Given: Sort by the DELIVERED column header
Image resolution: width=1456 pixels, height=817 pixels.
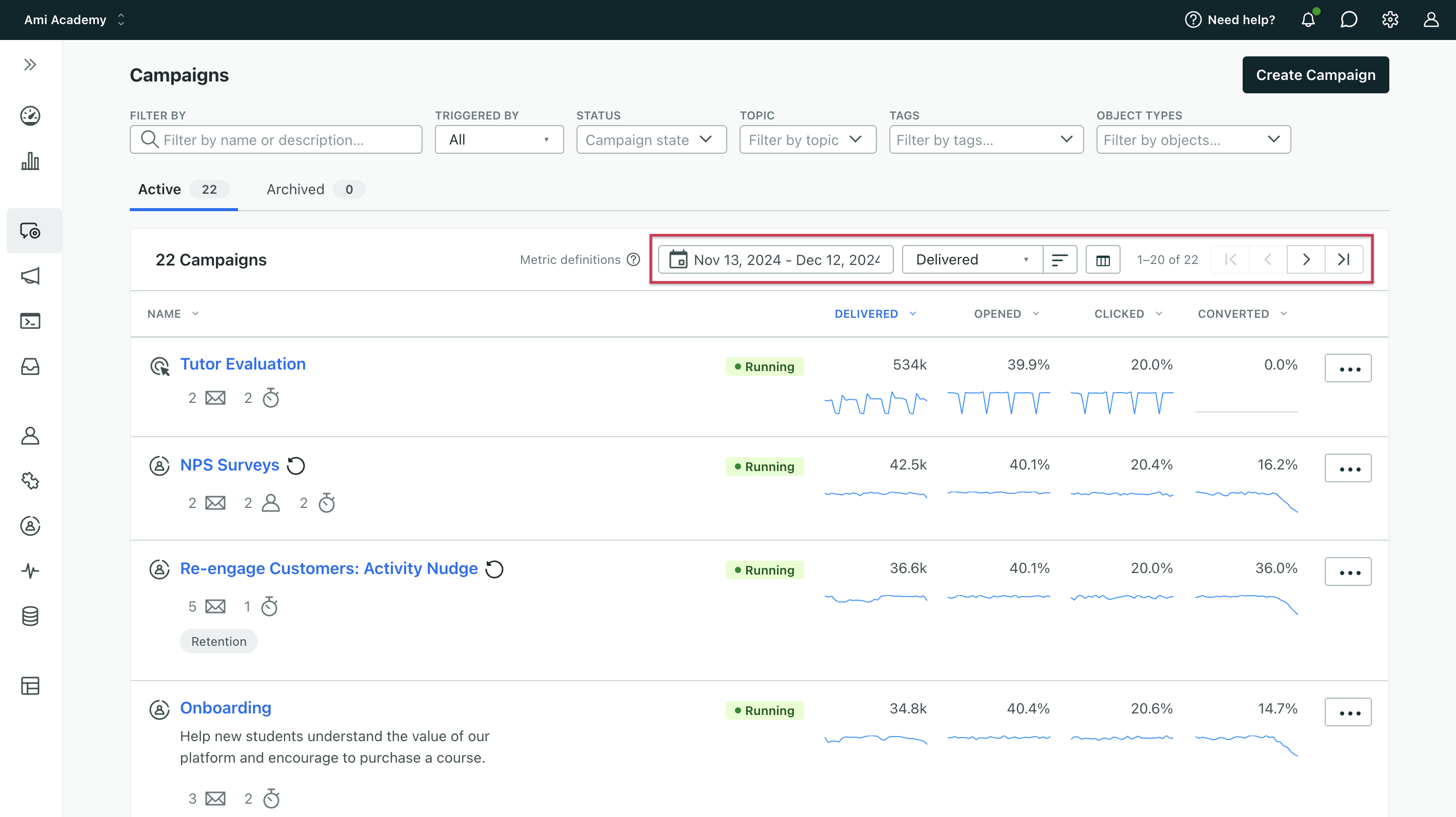Looking at the screenshot, I should coord(875,314).
